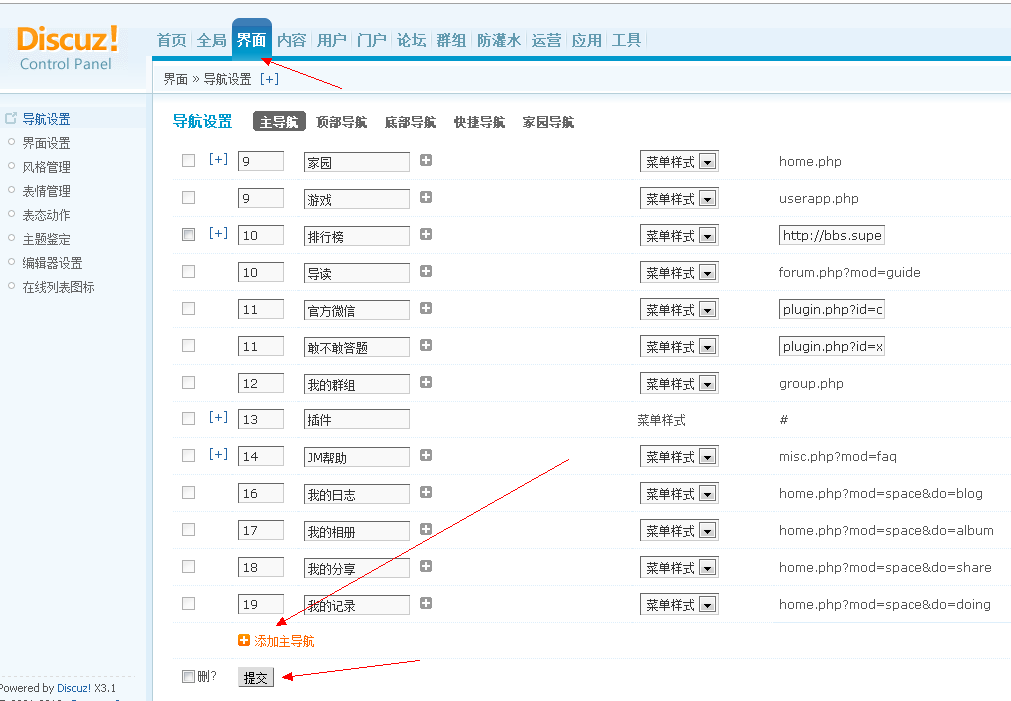This screenshot has width=1011, height=701.
Task: Open 编辑器设置 in the sidebar
Action: pos(52,263)
